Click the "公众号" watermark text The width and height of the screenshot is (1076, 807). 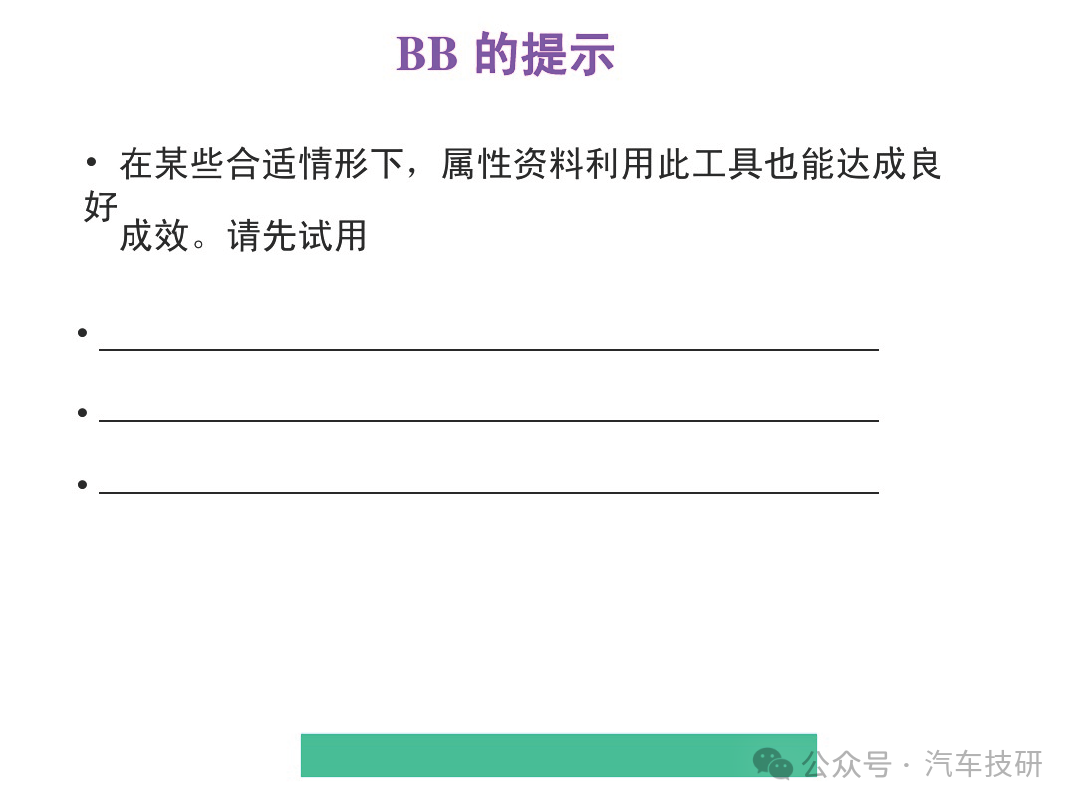pos(847,764)
